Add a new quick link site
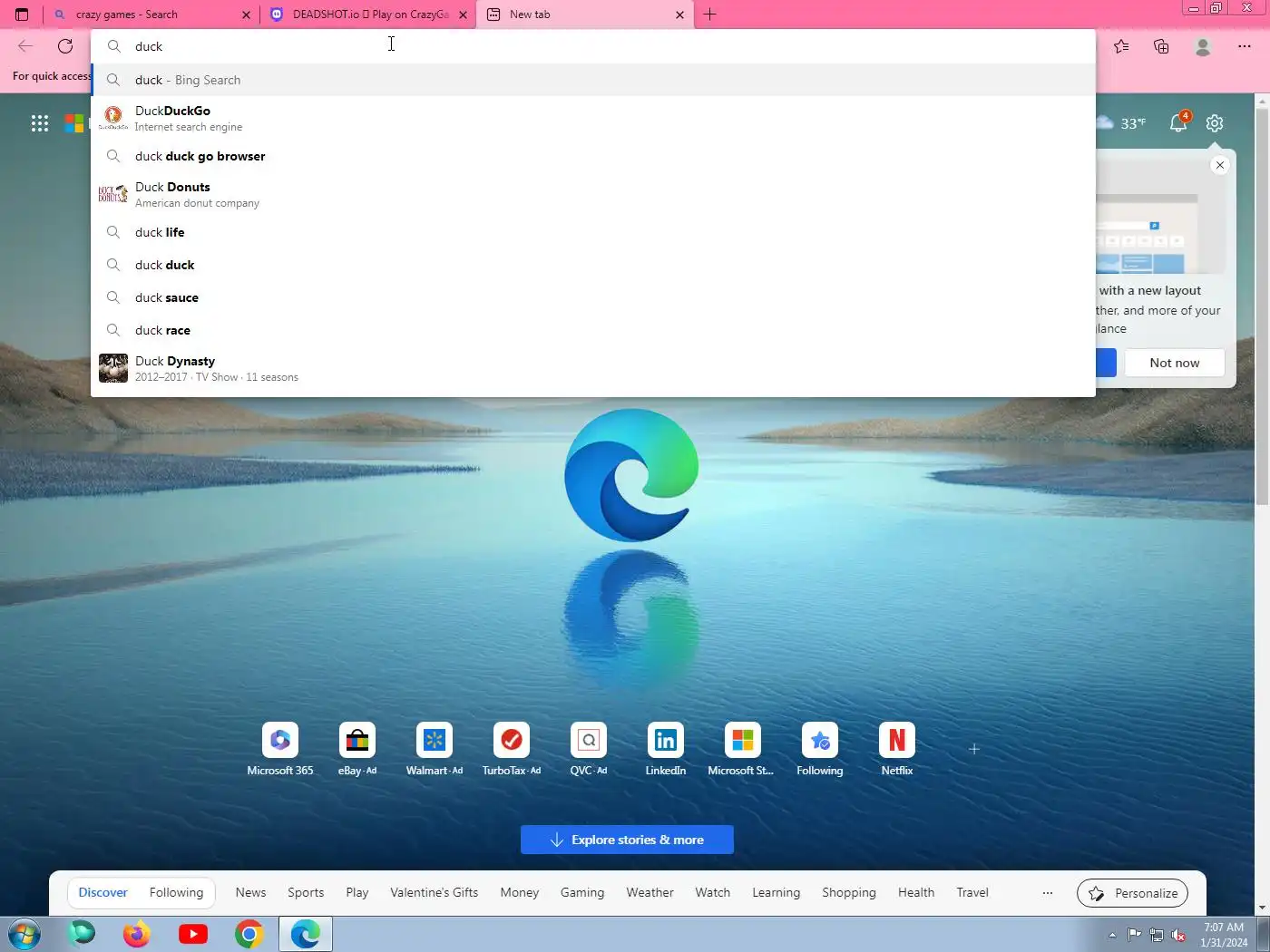This screenshot has width=1270, height=952. click(x=974, y=749)
